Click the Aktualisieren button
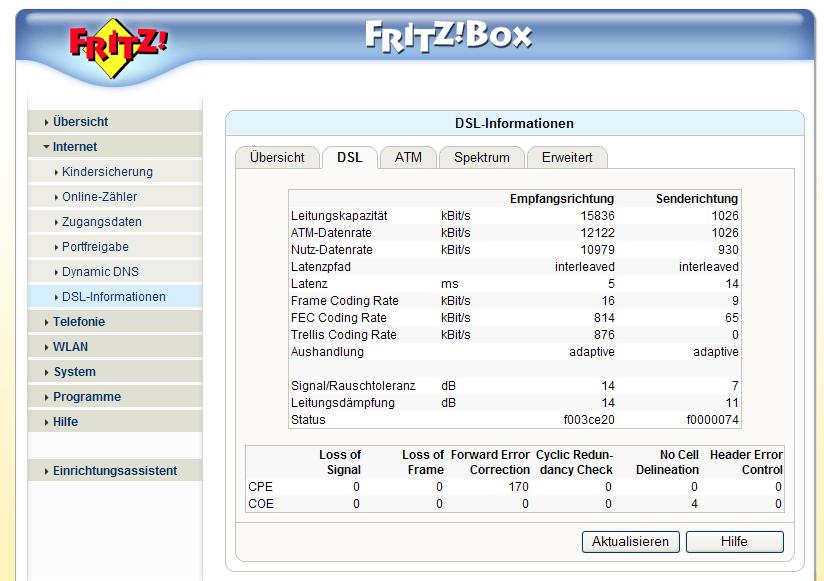The image size is (824, 581). click(x=630, y=541)
